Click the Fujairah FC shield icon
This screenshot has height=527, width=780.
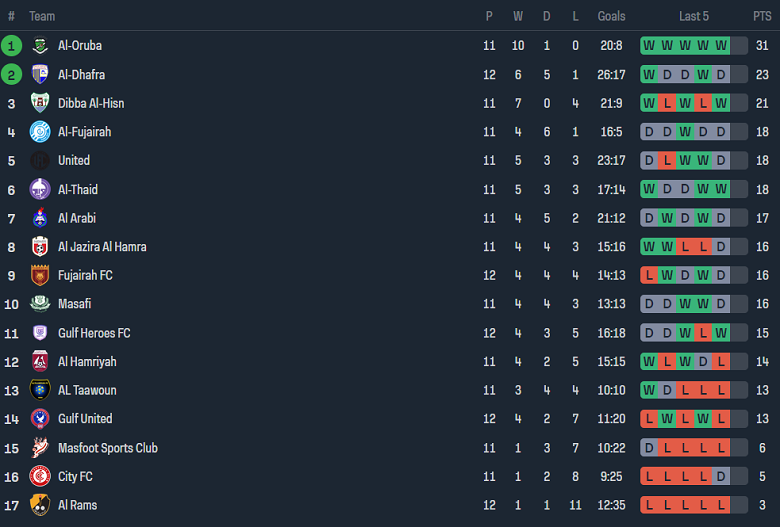(40, 276)
